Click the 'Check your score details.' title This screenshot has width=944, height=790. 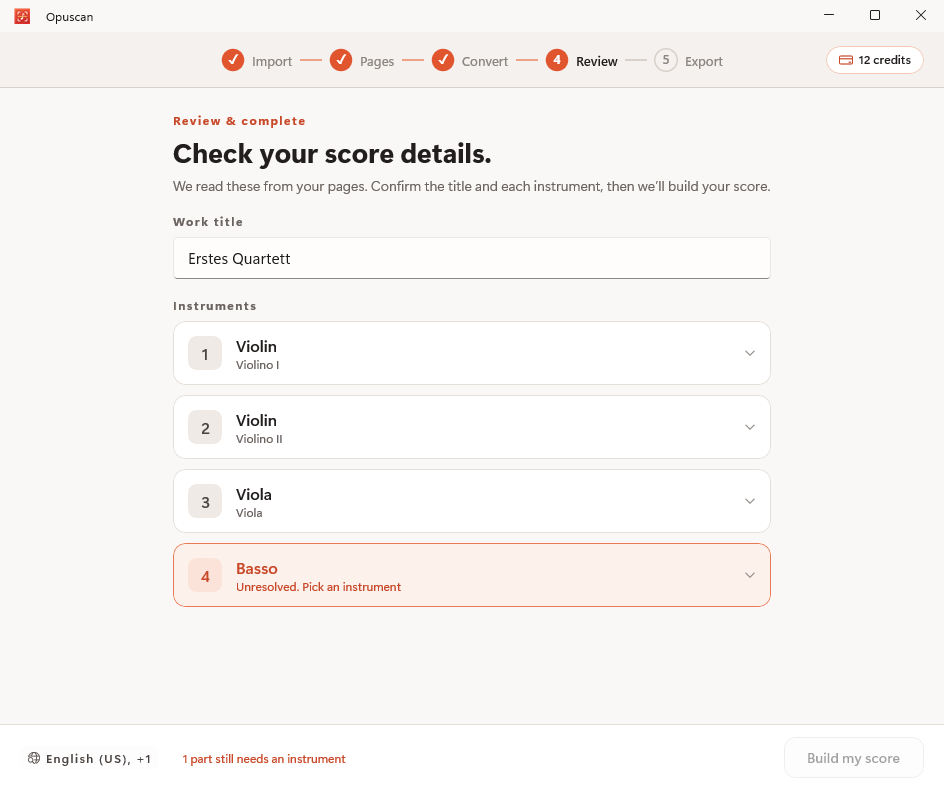click(x=332, y=154)
